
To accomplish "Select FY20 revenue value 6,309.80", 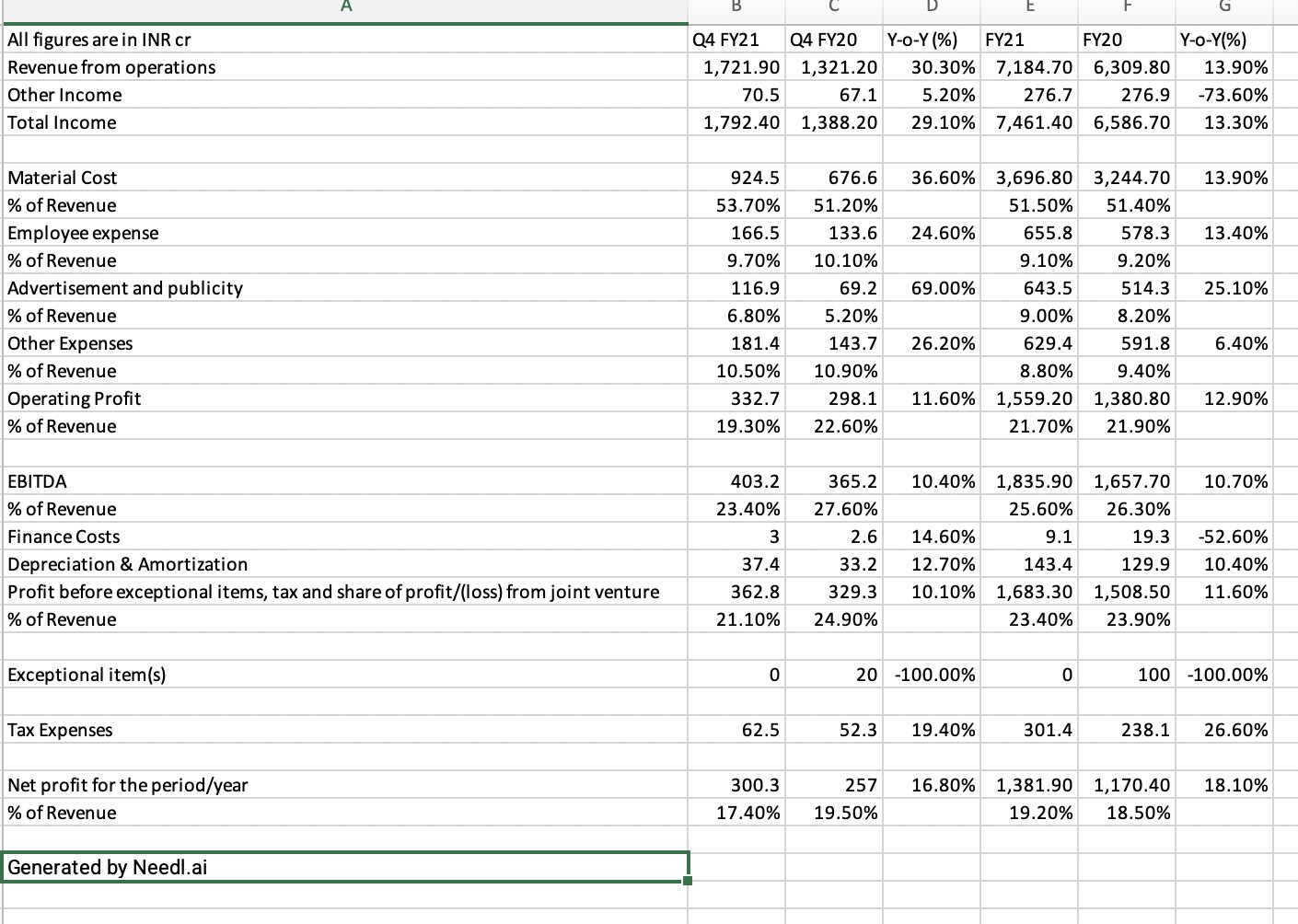I will [x=1127, y=67].
